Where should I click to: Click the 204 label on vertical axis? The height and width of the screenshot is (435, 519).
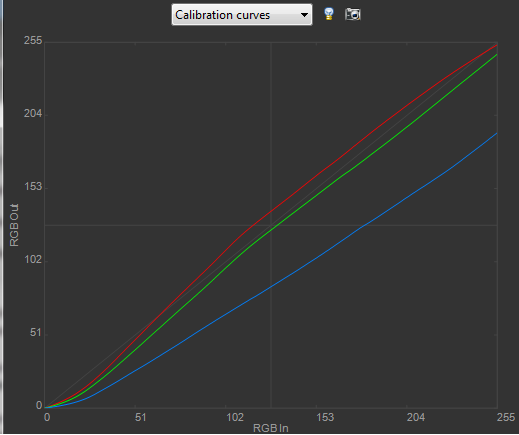click(33, 113)
